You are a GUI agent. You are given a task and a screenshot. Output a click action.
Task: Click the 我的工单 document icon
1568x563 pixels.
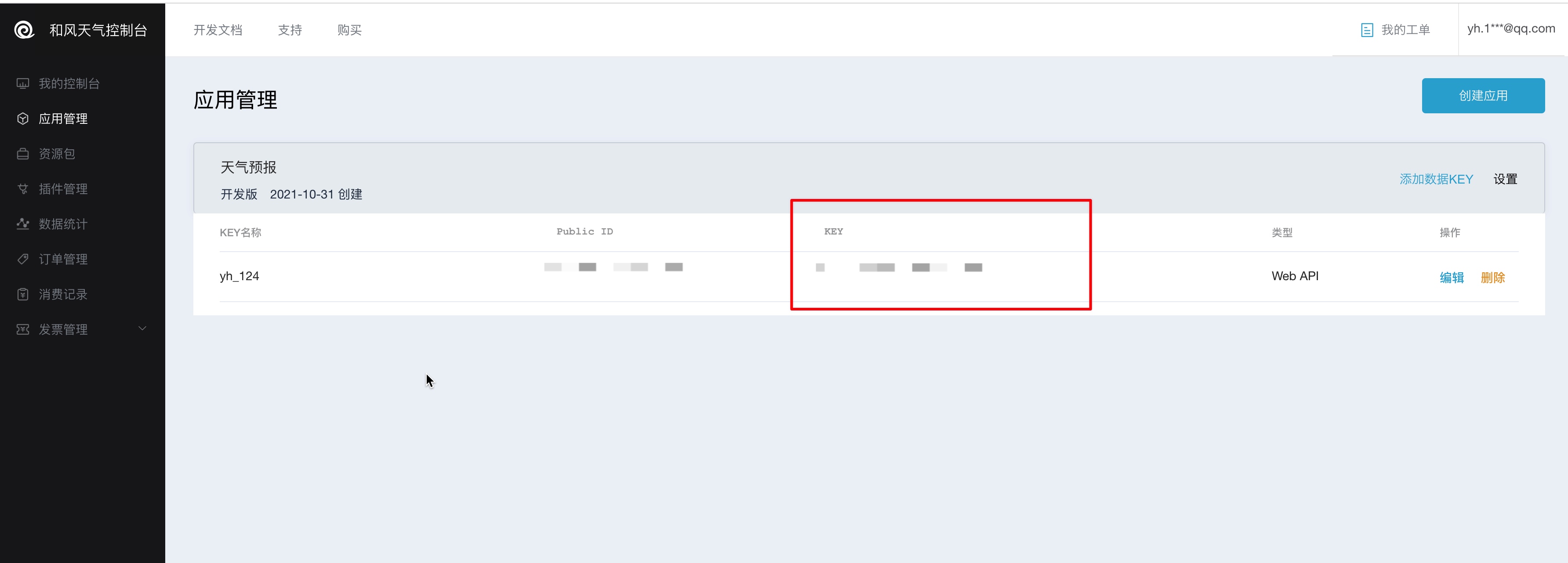point(1367,30)
